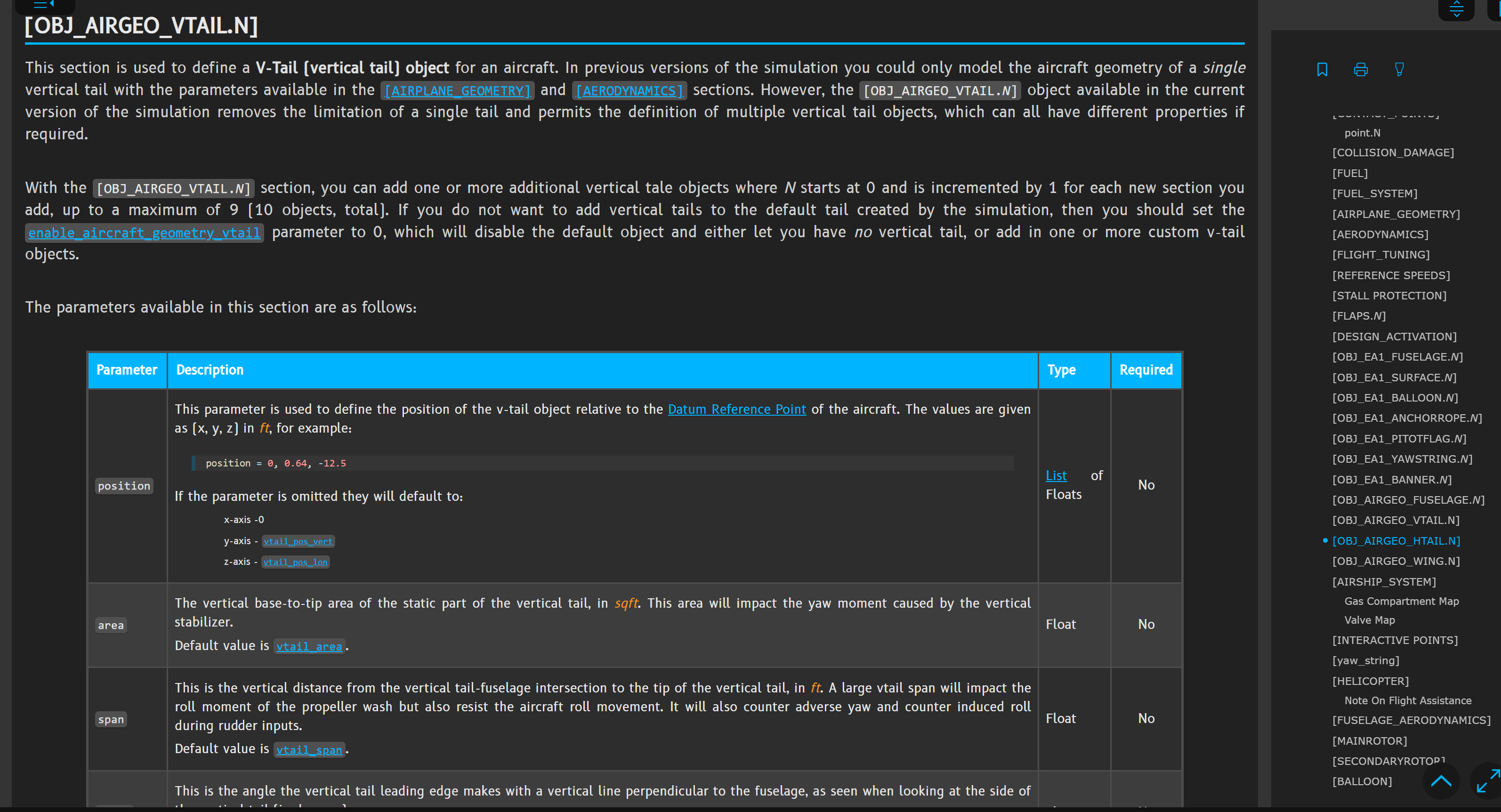Go to [FLIGHT_TUNING] in sidebar
Screen dimensions: 1501x812
[1380, 255]
